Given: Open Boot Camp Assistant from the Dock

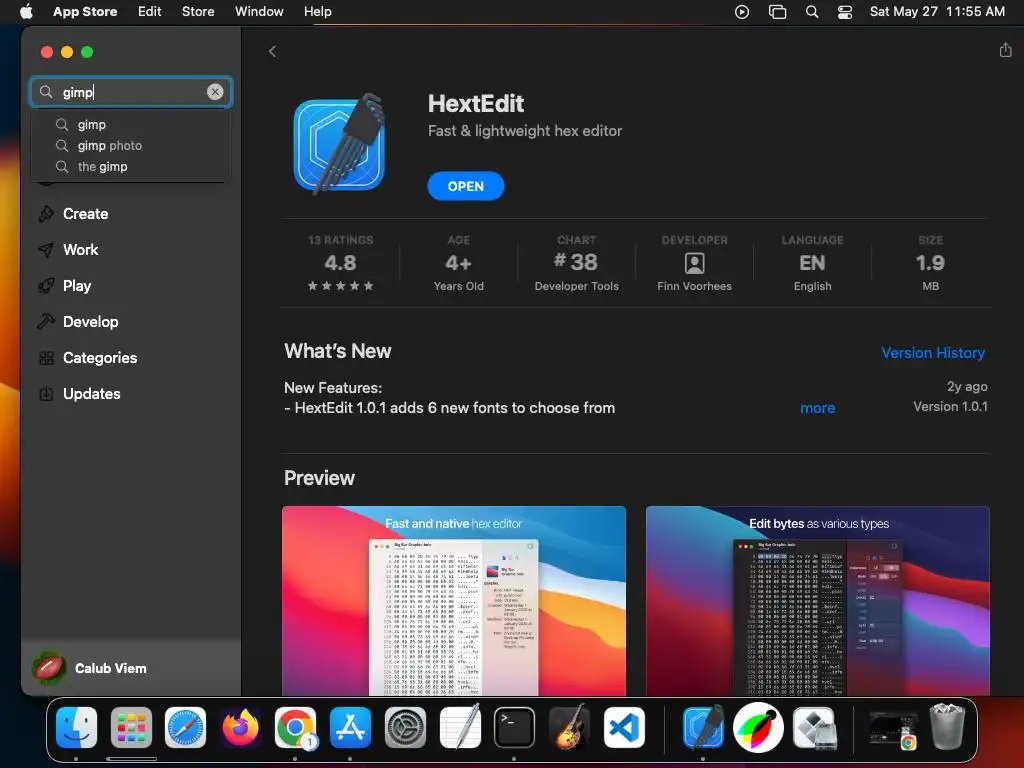Looking at the screenshot, I should click(814, 727).
